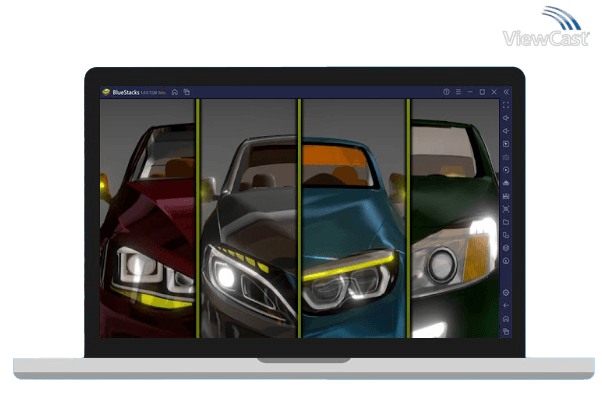
Task: Open the media folder sidebar icon
Action: coord(506,222)
